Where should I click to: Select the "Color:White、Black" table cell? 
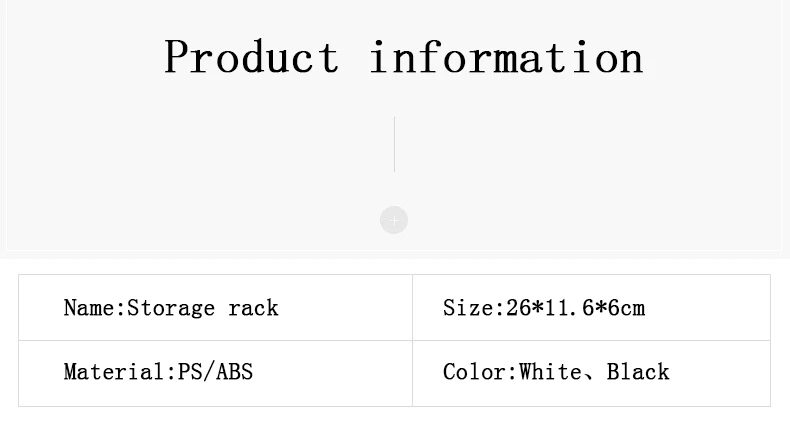[x=591, y=372]
